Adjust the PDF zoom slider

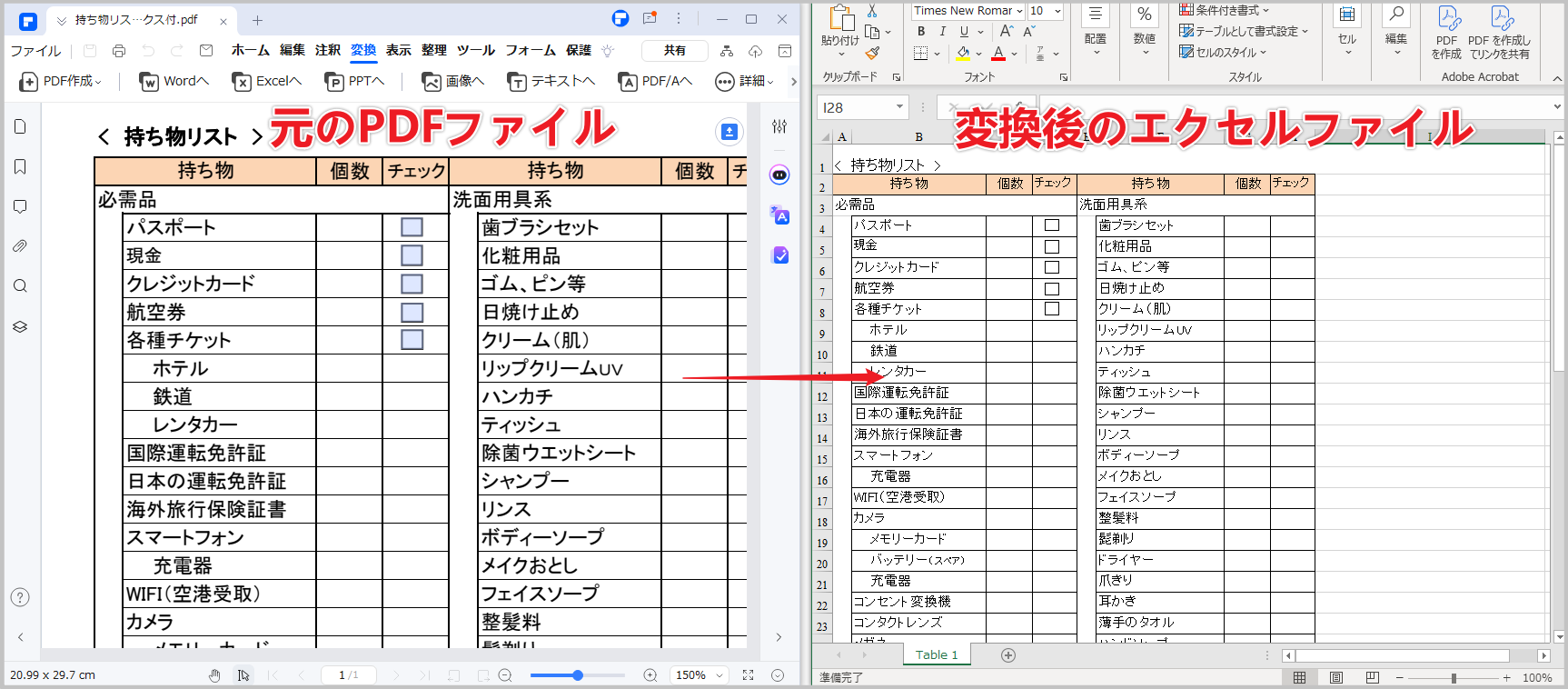578,675
